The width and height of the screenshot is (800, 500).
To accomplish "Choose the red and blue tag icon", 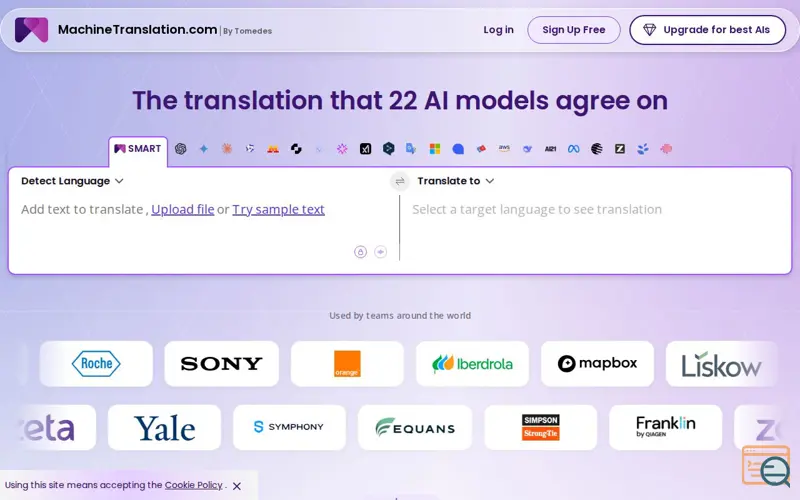I will pyautogui.click(x=481, y=149).
